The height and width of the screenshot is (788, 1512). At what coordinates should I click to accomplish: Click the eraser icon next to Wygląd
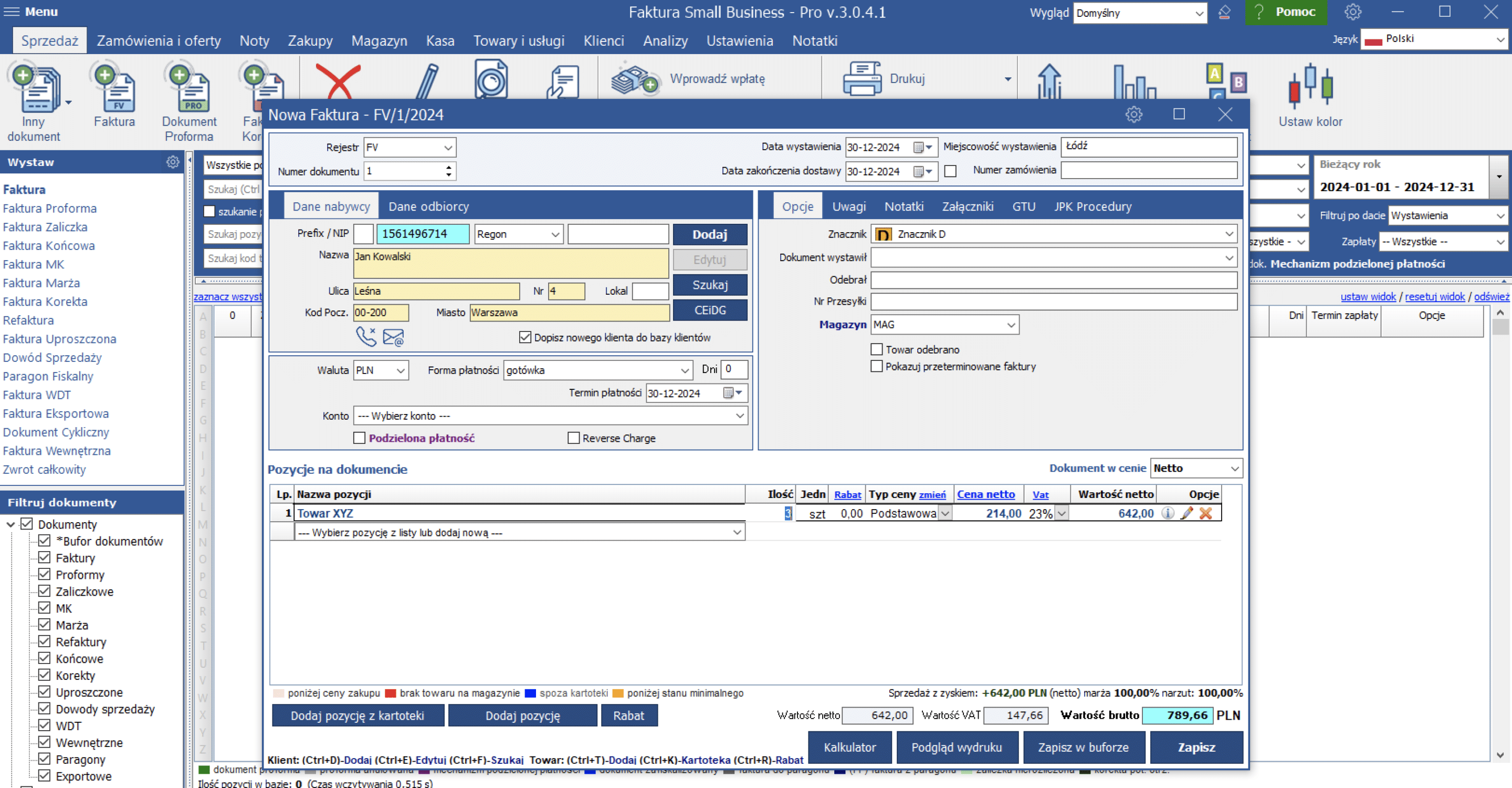pyautogui.click(x=1224, y=12)
